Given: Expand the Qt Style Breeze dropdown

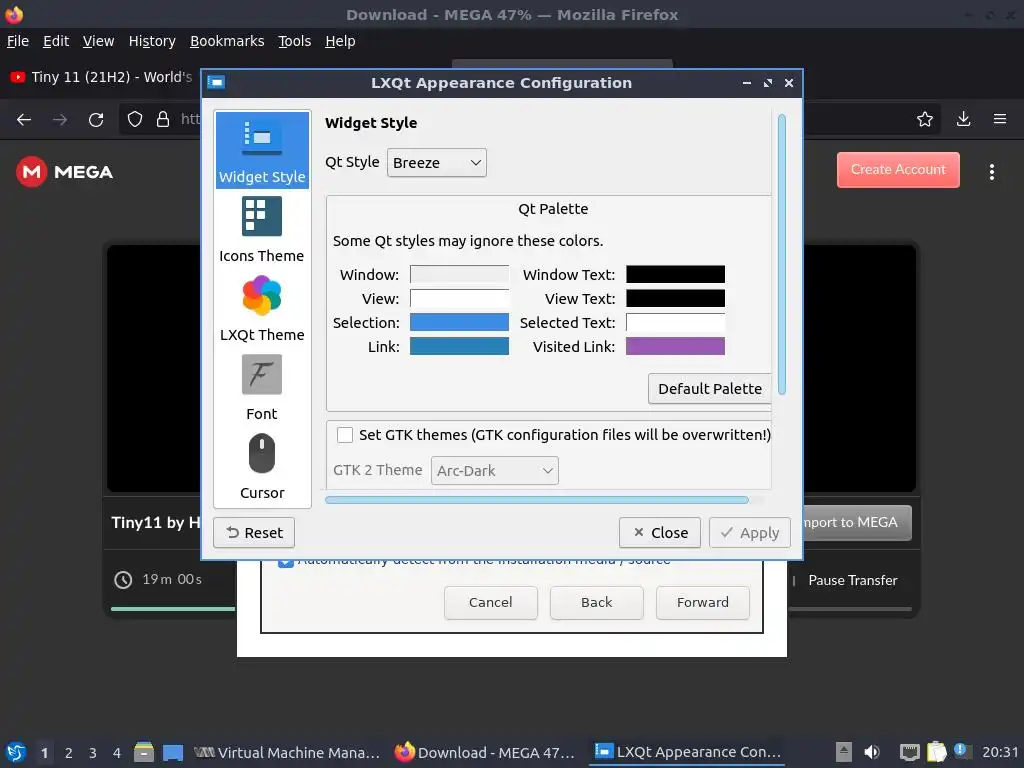Looking at the screenshot, I should 436,163.
